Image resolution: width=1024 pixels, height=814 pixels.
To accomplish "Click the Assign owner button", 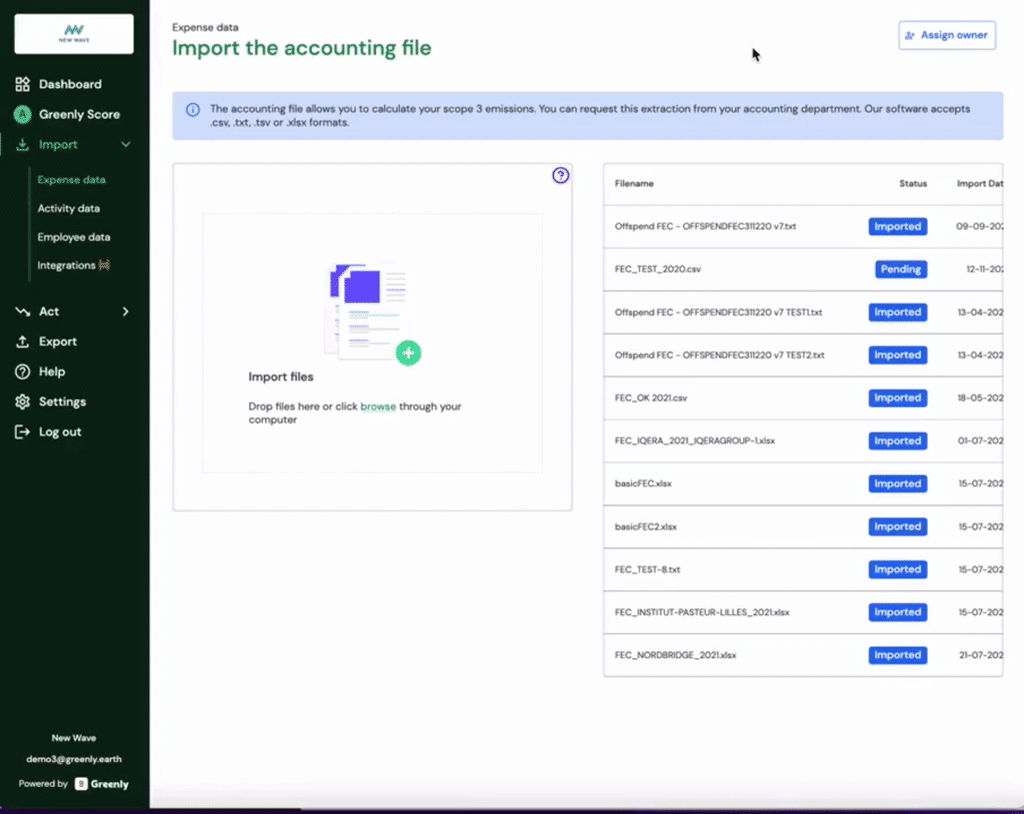I will coord(946,34).
